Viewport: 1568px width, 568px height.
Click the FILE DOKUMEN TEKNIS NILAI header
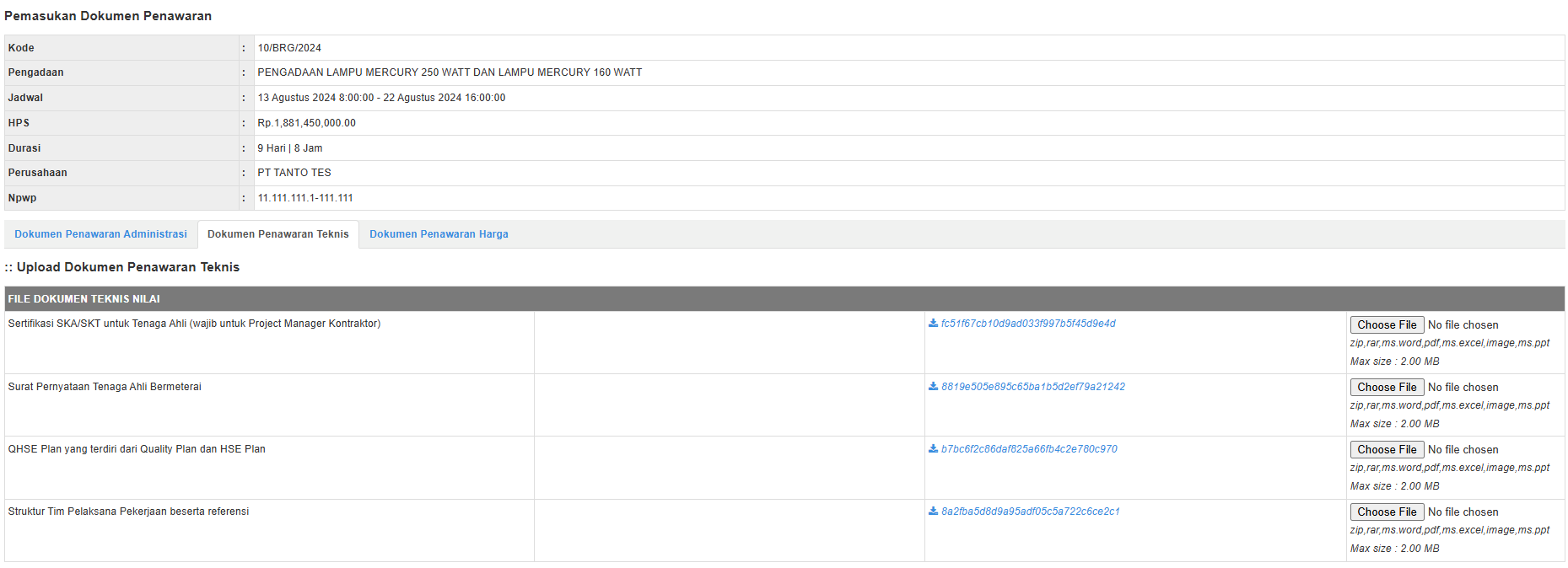tap(84, 299)
